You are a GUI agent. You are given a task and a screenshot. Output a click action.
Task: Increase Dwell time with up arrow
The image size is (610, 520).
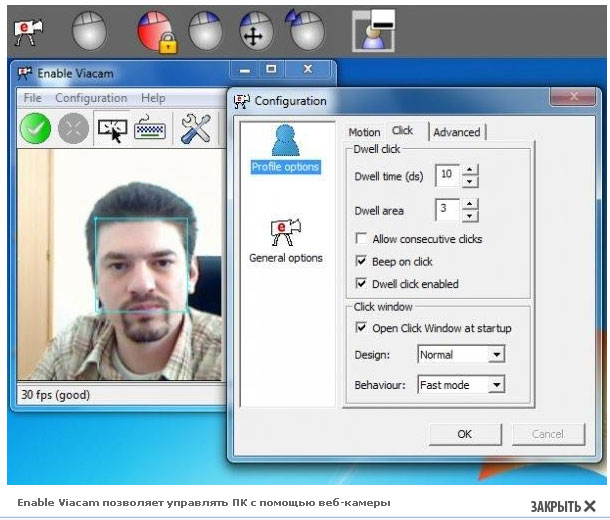[x=470, y=171]
